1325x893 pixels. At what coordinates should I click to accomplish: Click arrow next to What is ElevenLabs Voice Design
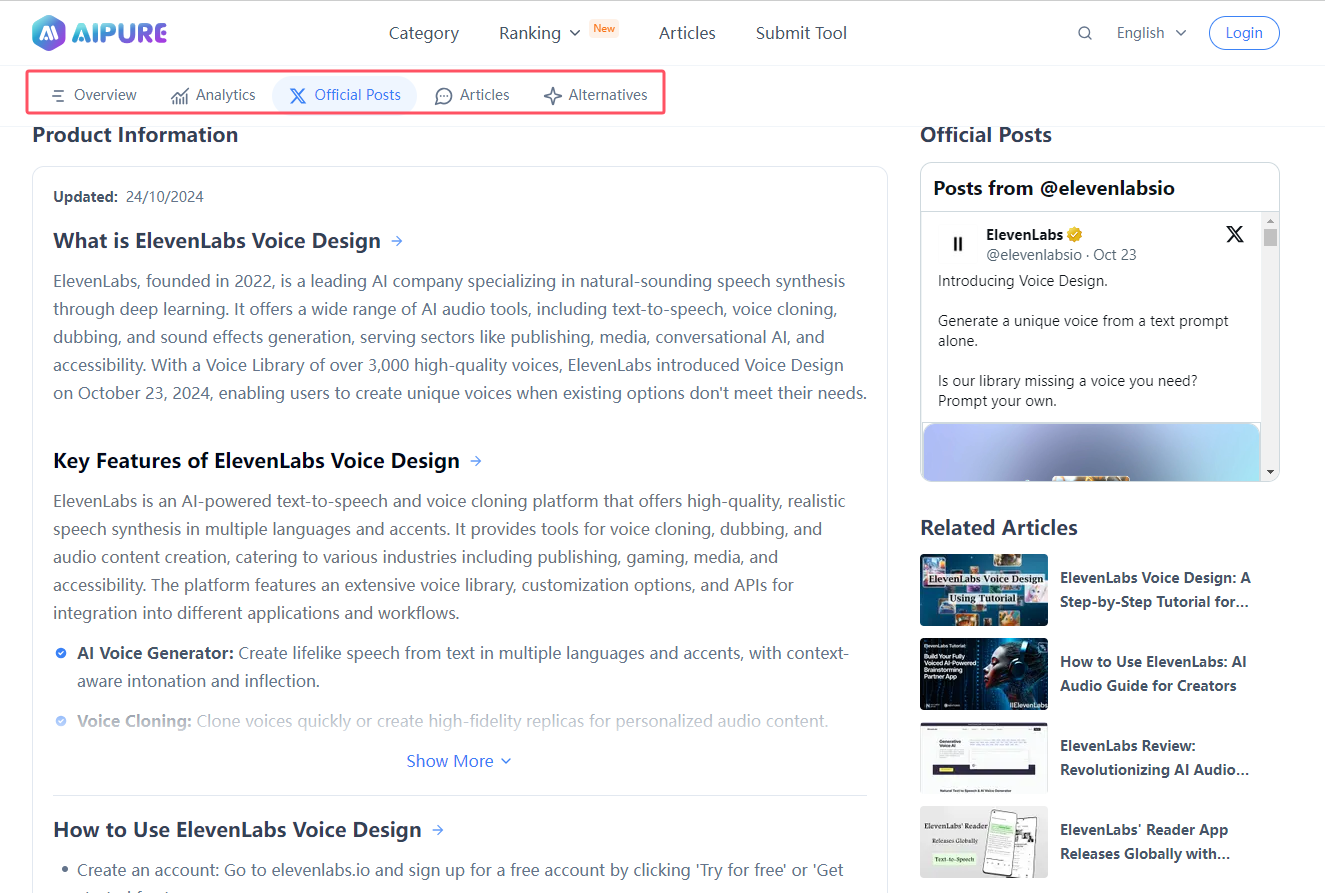coord(397,241)
